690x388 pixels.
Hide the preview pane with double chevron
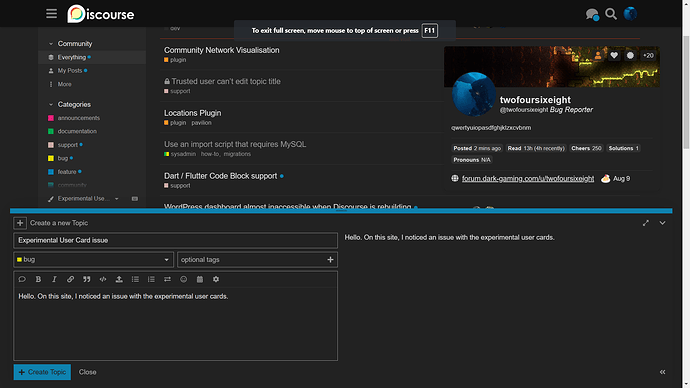pyautogui.click(x=662, y=372)
